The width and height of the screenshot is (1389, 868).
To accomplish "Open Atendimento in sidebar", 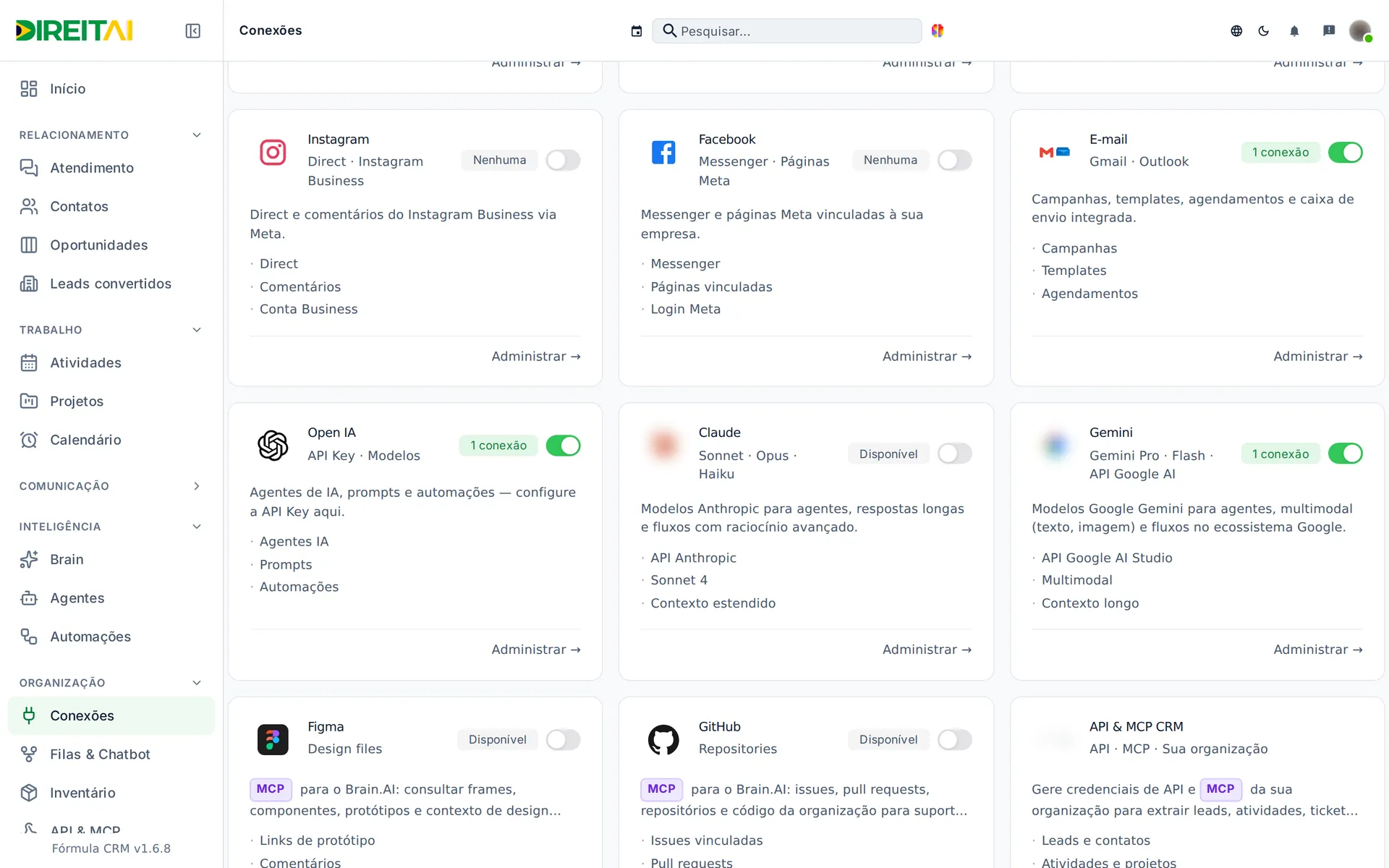I will [x=111, y=168].
